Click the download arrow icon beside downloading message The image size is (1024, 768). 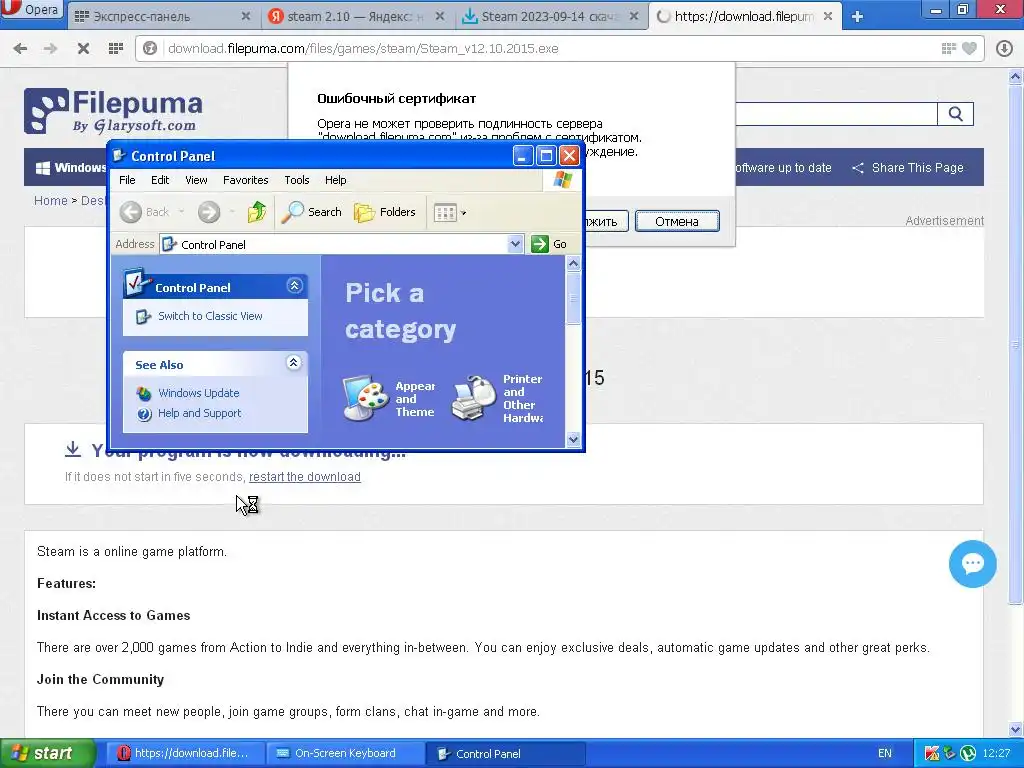(72, 449)
